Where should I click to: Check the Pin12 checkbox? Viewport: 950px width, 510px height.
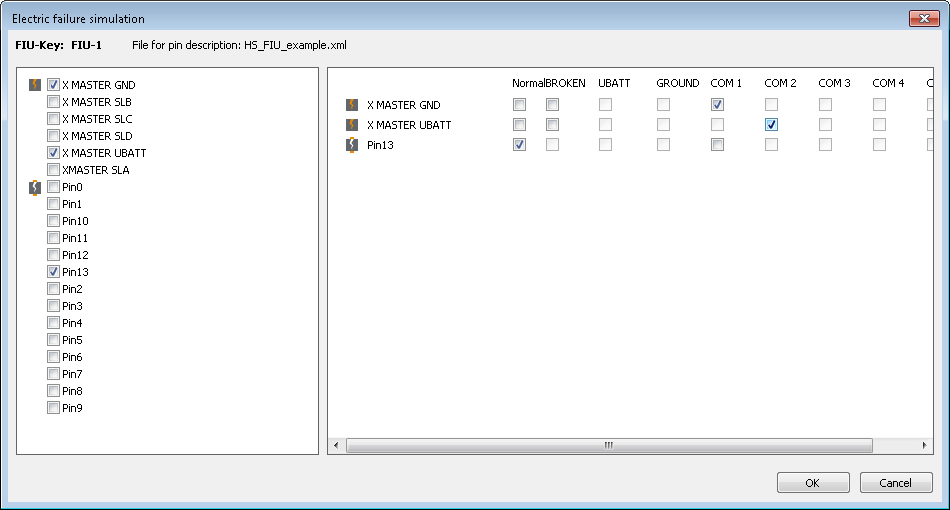point(53,254)
